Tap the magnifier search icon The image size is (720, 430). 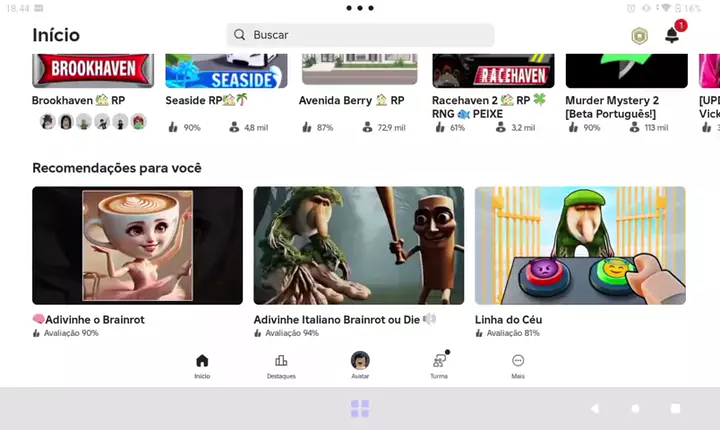(240, 35)
